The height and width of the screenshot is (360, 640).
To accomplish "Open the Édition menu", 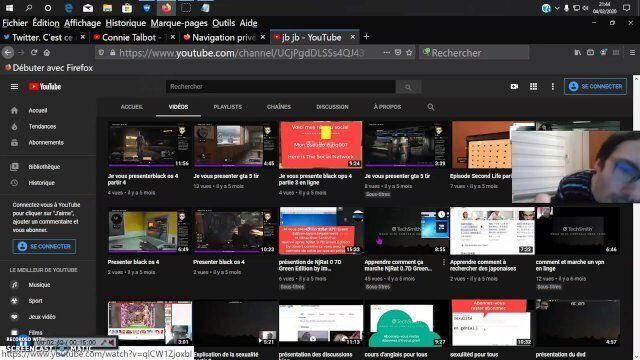I will pyautogui.click(x=46, y=23).
